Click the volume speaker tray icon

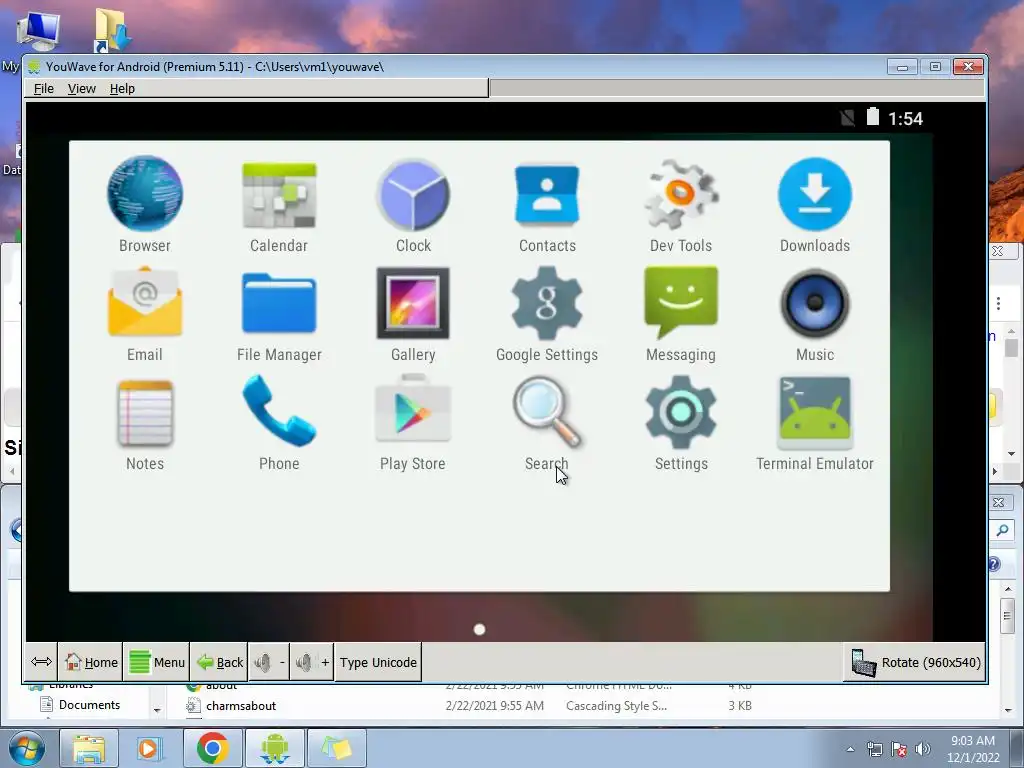point(922,749)
